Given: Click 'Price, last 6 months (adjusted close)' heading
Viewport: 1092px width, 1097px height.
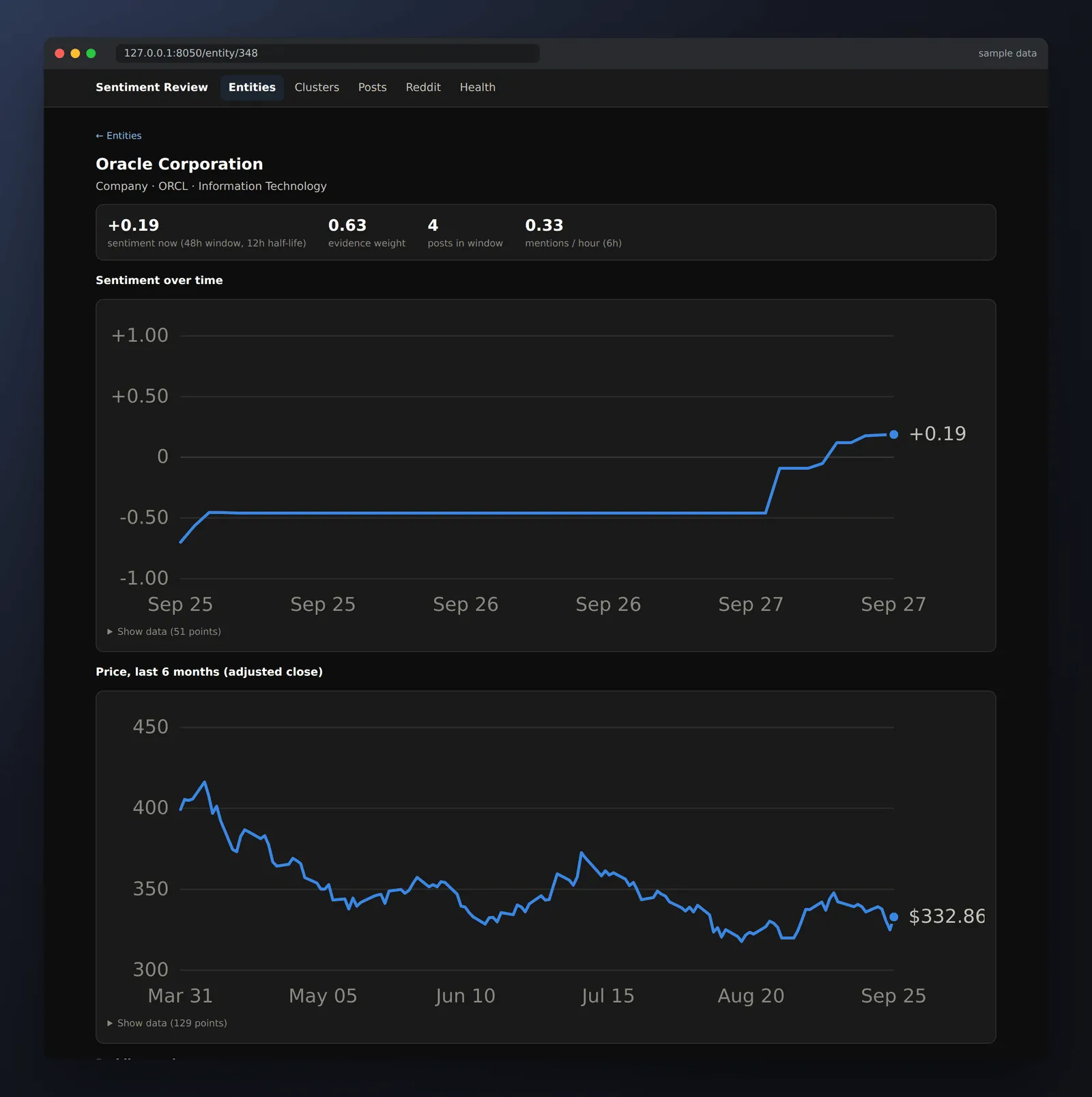Looking at the screenshot, I should click(209, 672).
